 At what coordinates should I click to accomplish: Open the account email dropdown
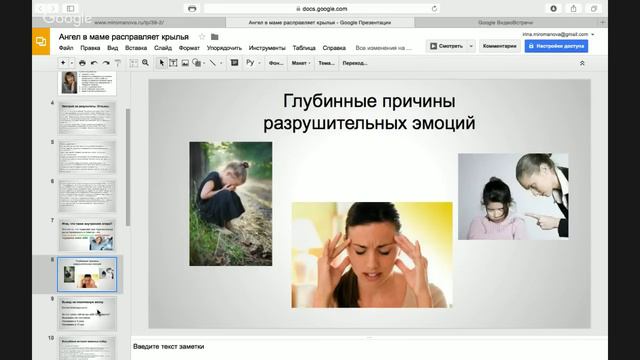[558, 34]
